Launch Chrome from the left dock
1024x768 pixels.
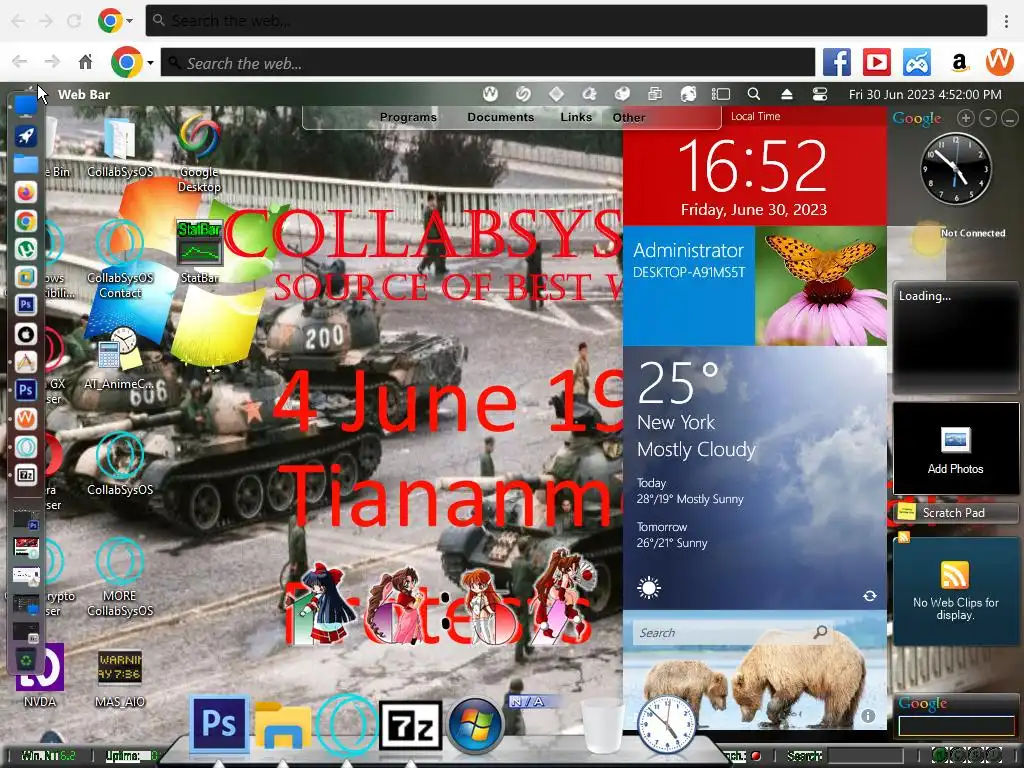(25, 221)
